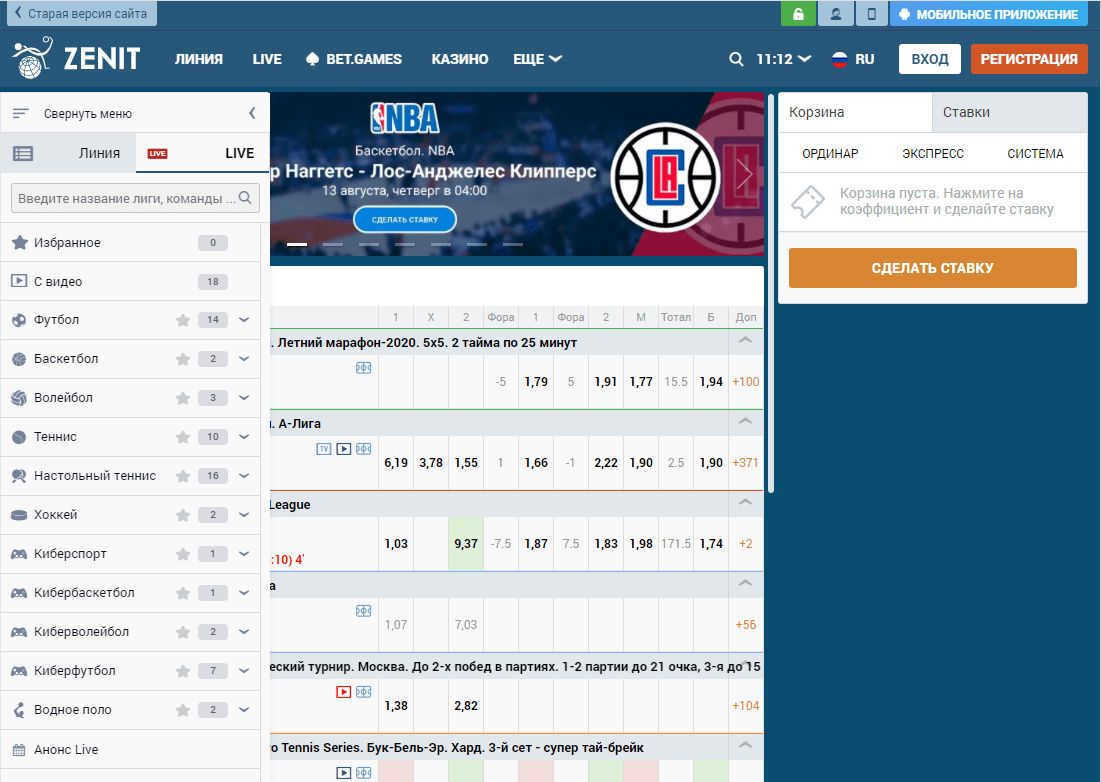The image size is (1101, 782).
Task: Click the mobile phone icon in top bar
Action: pyautogui.click(x=871, y=14)
